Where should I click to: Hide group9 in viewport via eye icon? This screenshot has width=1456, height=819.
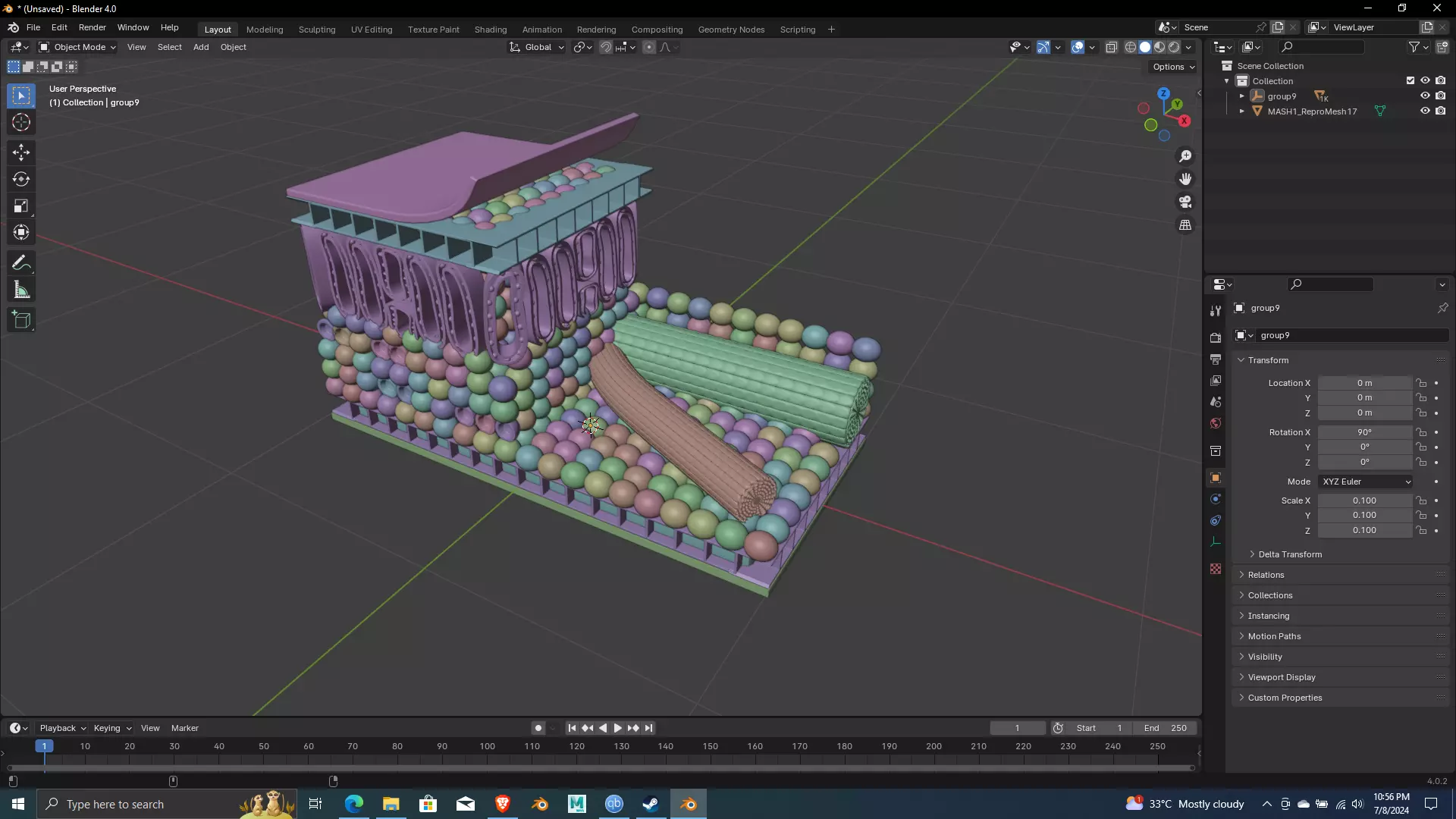[x=1425, y=96]
